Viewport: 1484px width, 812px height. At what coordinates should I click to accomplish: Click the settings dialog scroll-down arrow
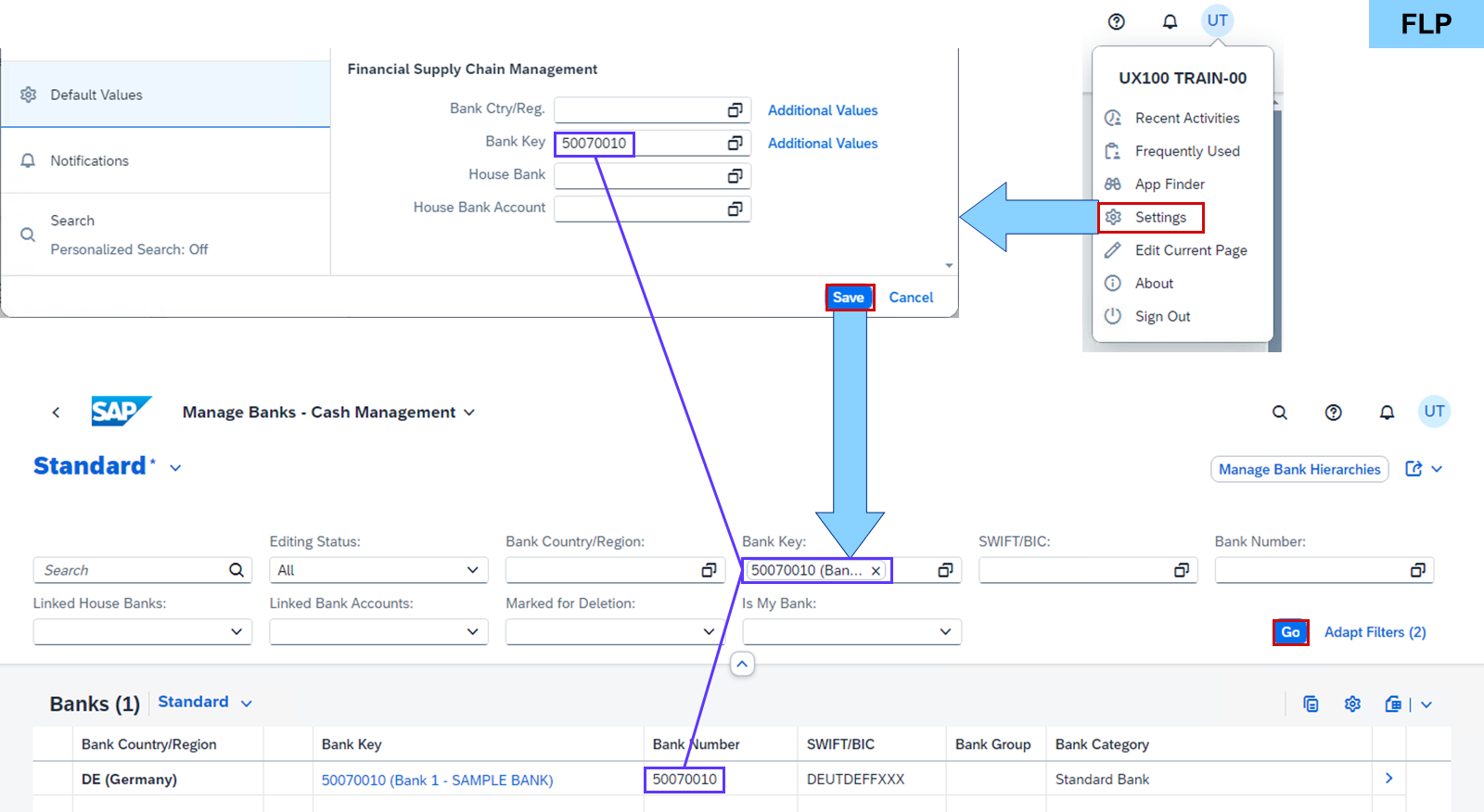(x=949, y=266)
